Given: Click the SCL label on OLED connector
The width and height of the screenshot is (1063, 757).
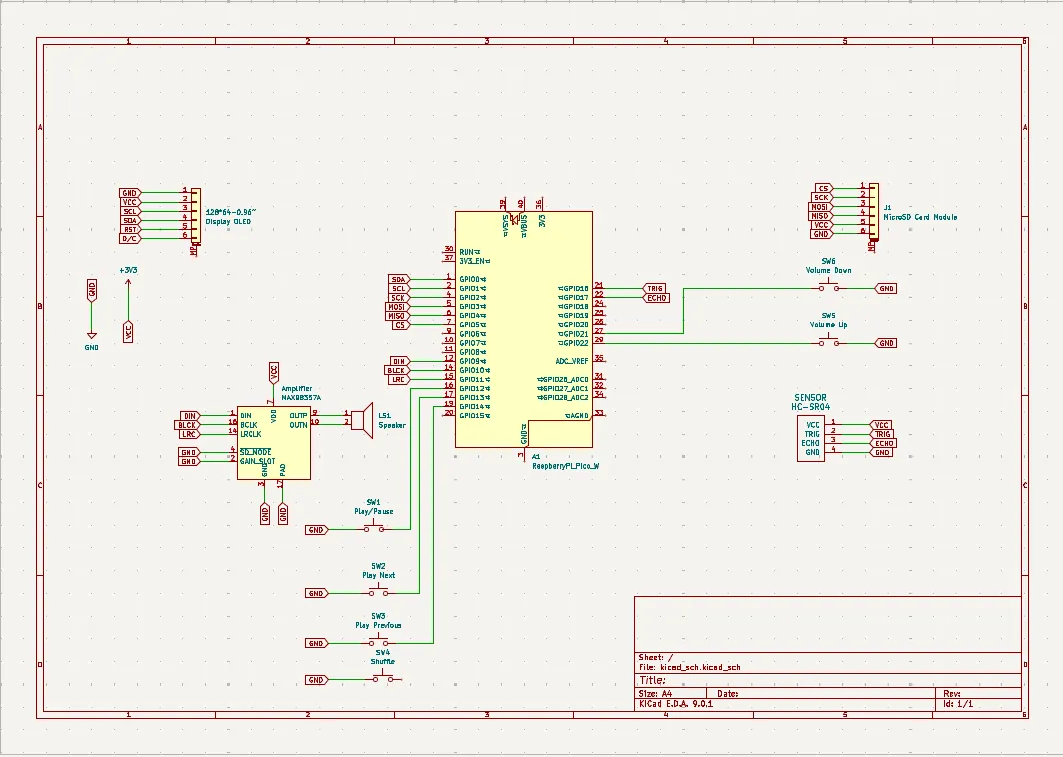Looking at the screenshot, I should [129, 211].
